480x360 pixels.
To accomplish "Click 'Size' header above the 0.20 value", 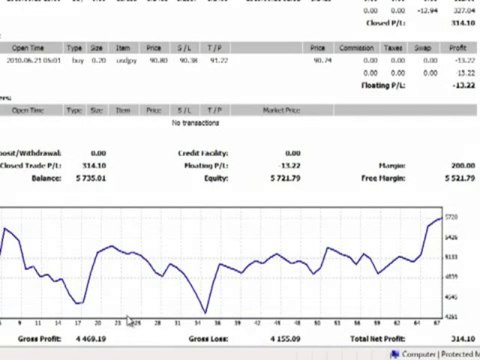I will click(x=96, y=48).
